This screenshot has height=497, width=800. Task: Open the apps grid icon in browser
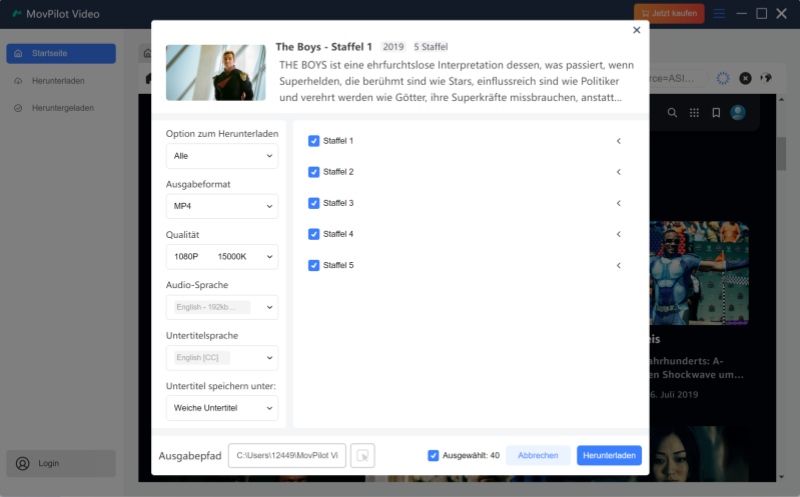pos(694,113)
